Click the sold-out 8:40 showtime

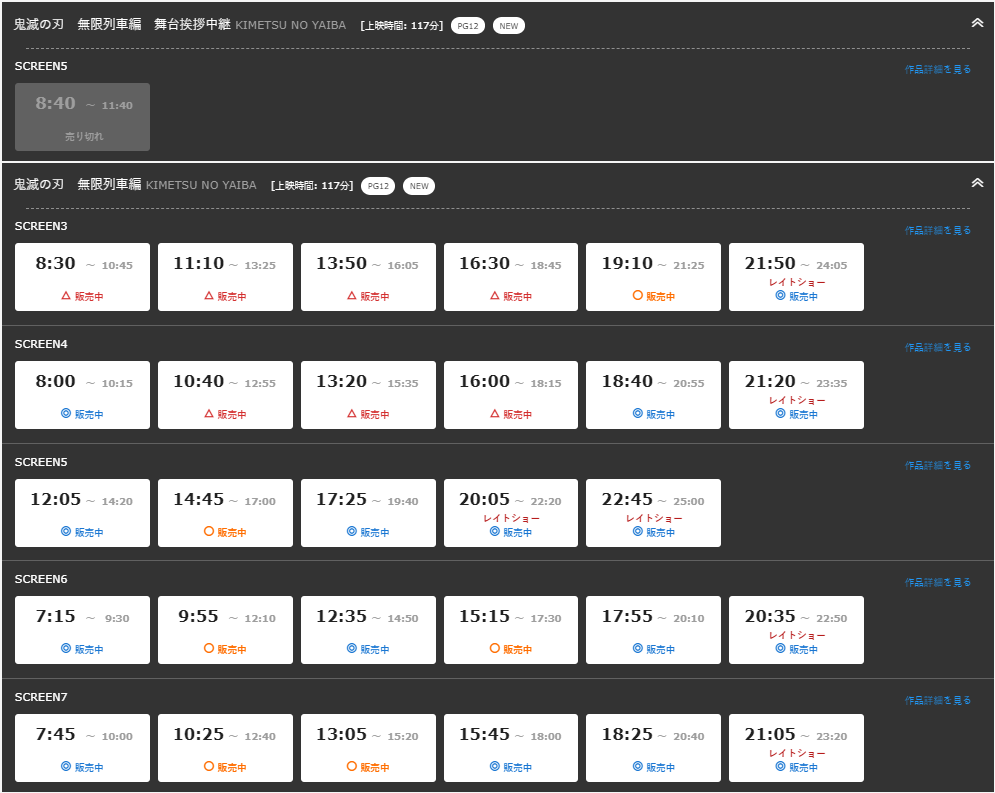click(82, 117)
